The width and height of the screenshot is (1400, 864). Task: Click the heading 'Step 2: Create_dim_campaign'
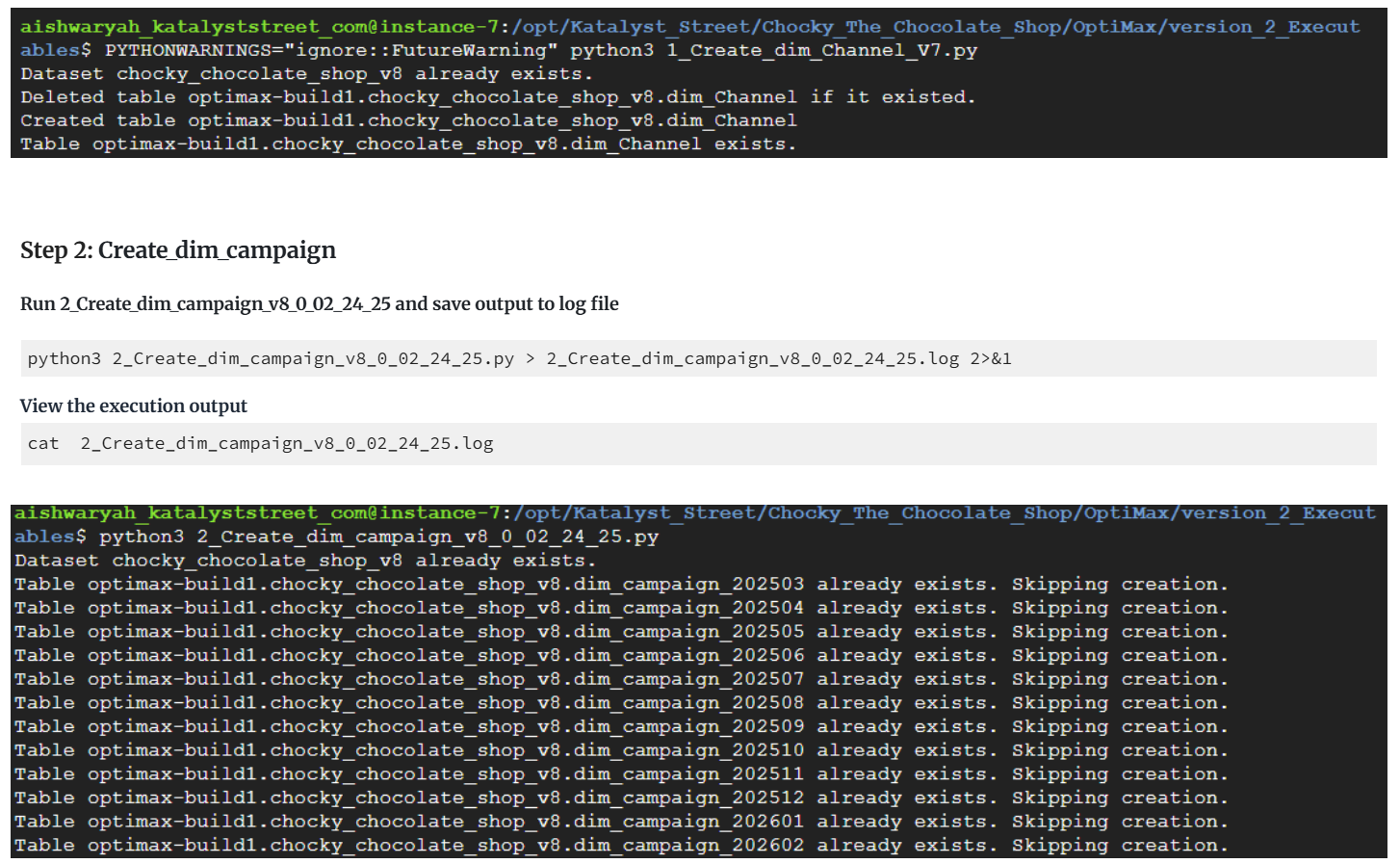[178, 250]
